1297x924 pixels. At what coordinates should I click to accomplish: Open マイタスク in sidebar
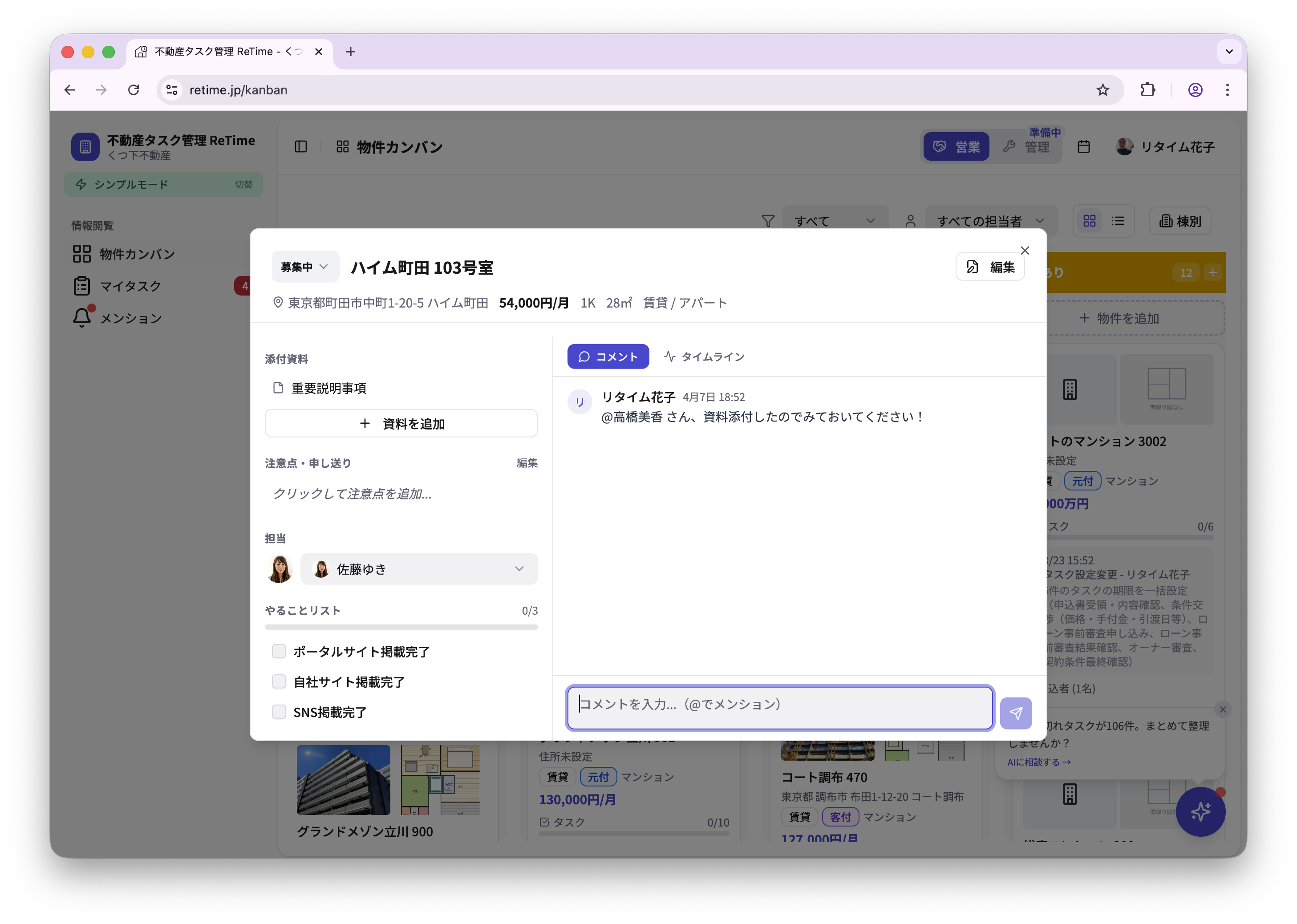click(117, 286)
